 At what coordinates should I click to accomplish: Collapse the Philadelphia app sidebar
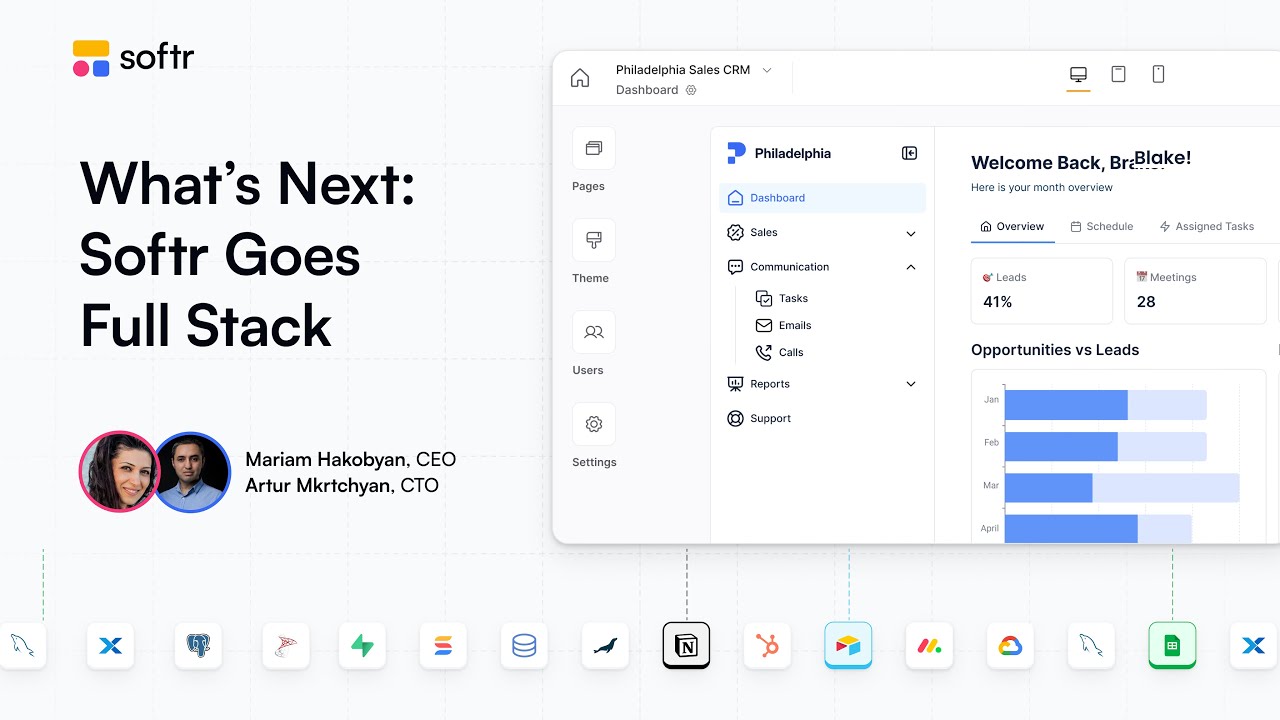[909, 153]
